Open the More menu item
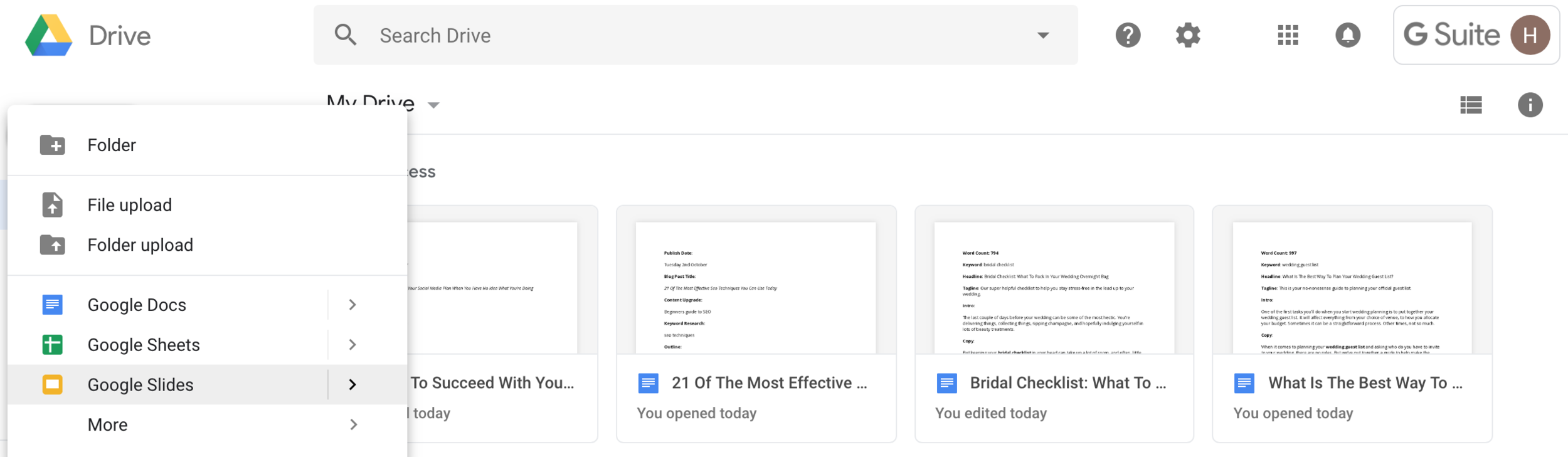This screenshot has width=1568, height=457. point(207,425)
